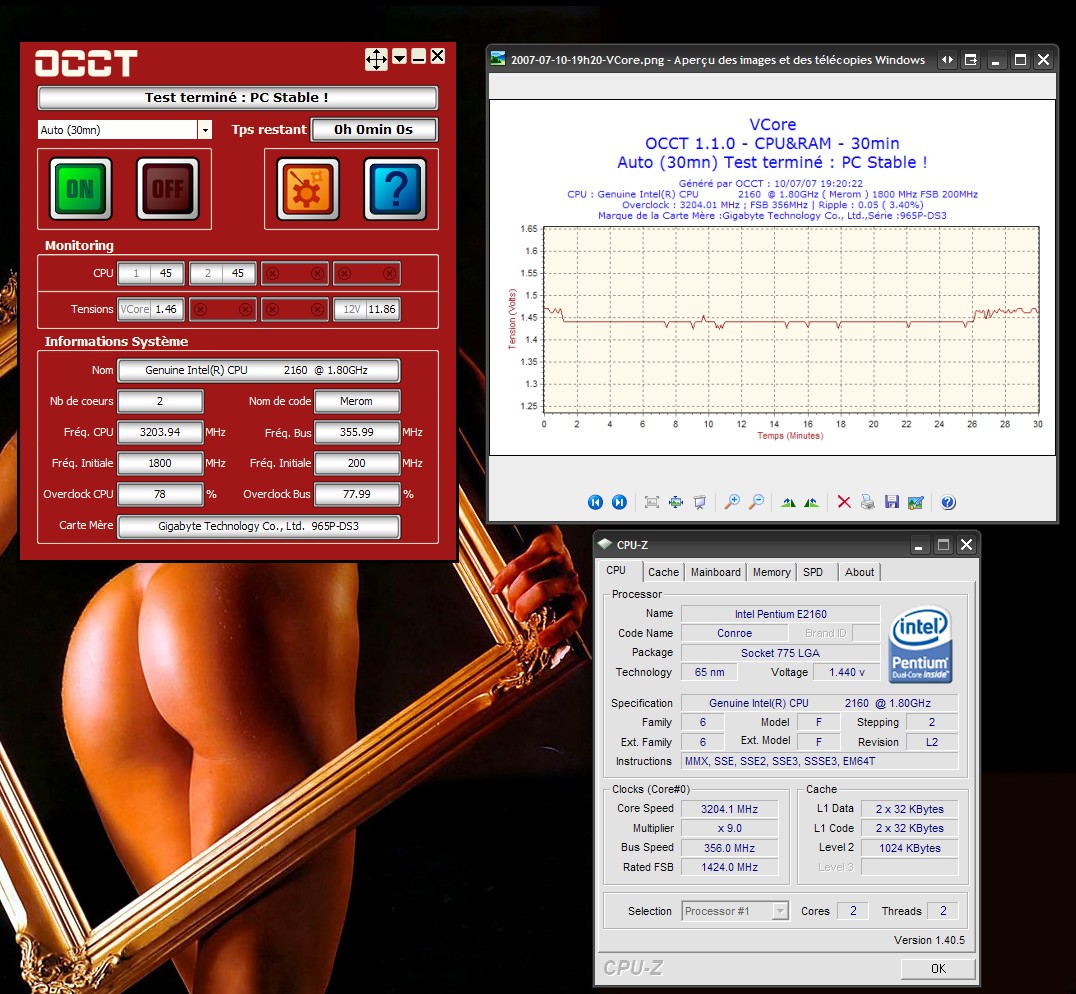The width and height of the screenshot is (1076, 994).
Task: Click the blue question mark help button in OCCT
Action: [x=395, y=188]
